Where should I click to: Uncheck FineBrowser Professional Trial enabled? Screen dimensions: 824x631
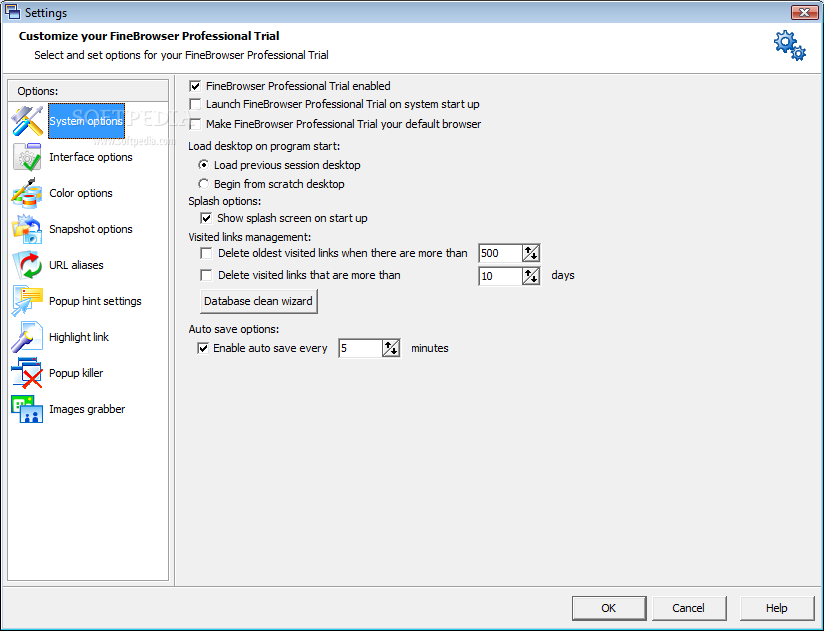click(195, 86)
